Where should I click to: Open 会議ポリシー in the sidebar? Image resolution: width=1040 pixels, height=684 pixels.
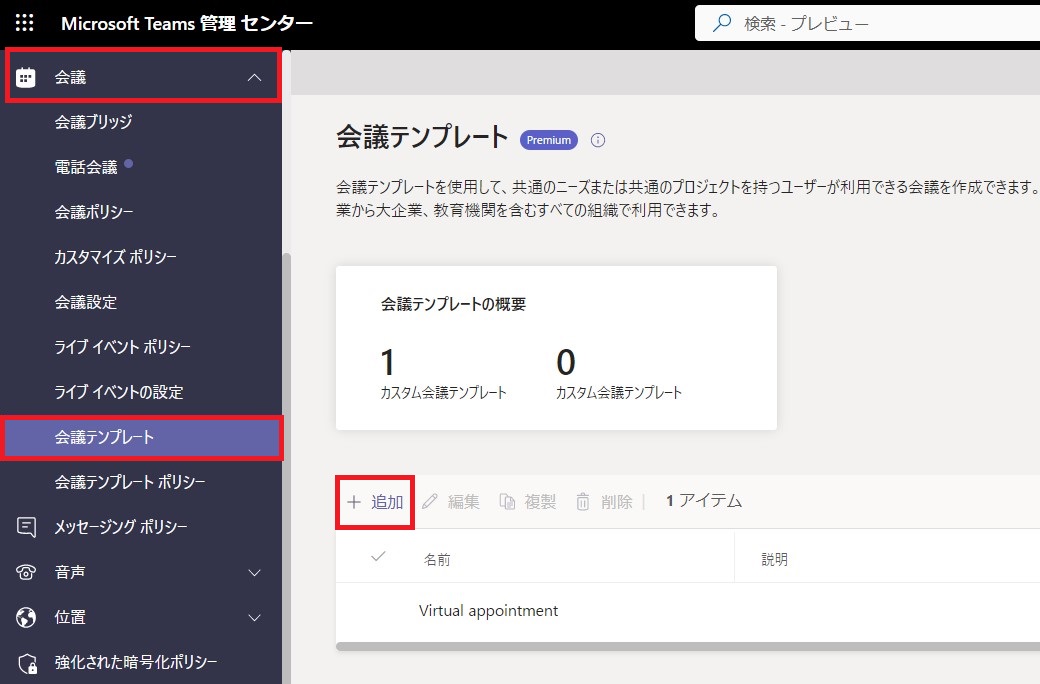tap(94, 212)
